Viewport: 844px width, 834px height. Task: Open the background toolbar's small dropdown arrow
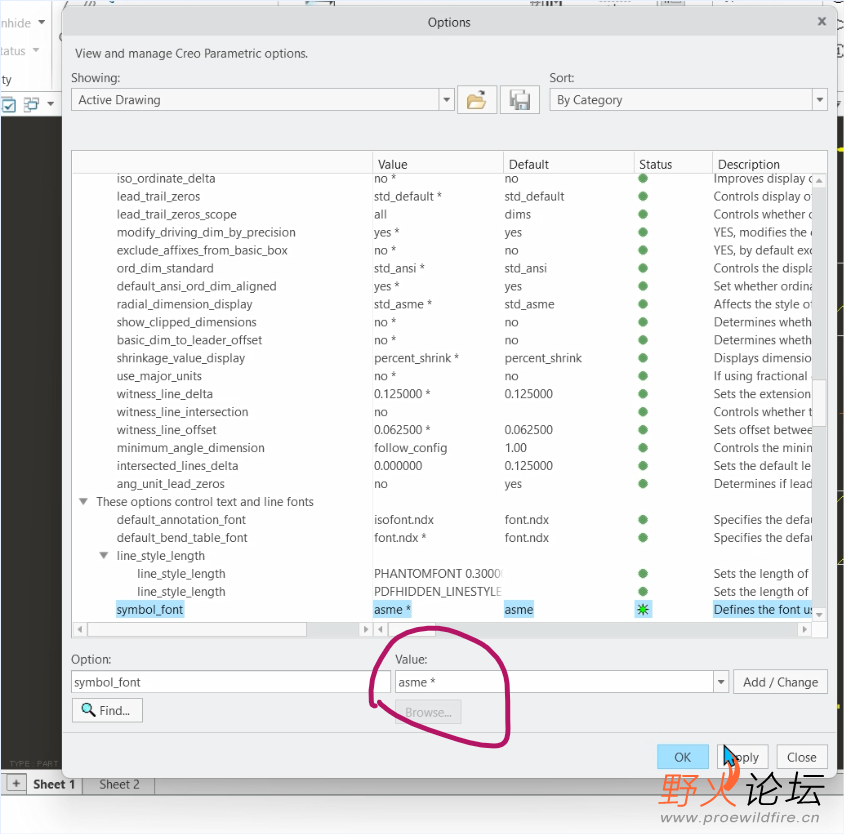pyautogui.click(x=51, y=103)
